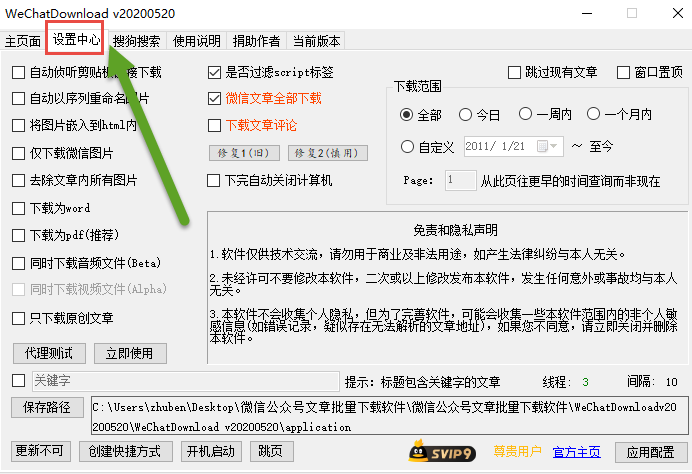The width and height of the screenshot is (692, 474).
Task: Uncheck 是否过滤script标签
Action: 214,72
